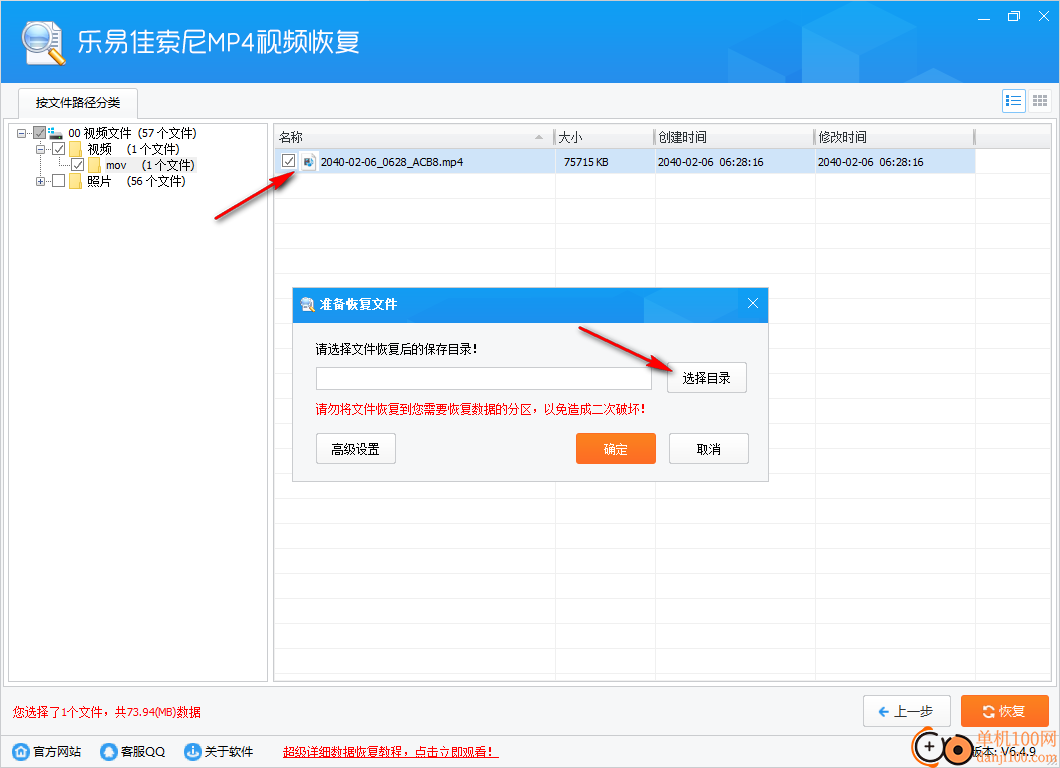
Task: Uncheck the 视频 folder checkbox
Action: click(59, 149)
